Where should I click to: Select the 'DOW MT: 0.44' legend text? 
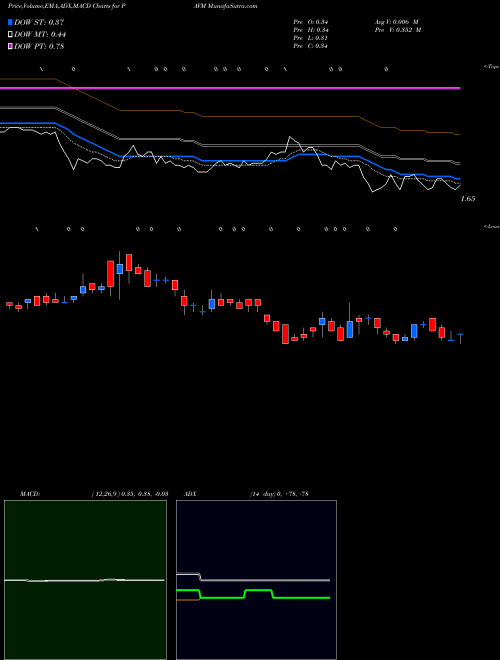pyautogui.click(x=40, y=35)
